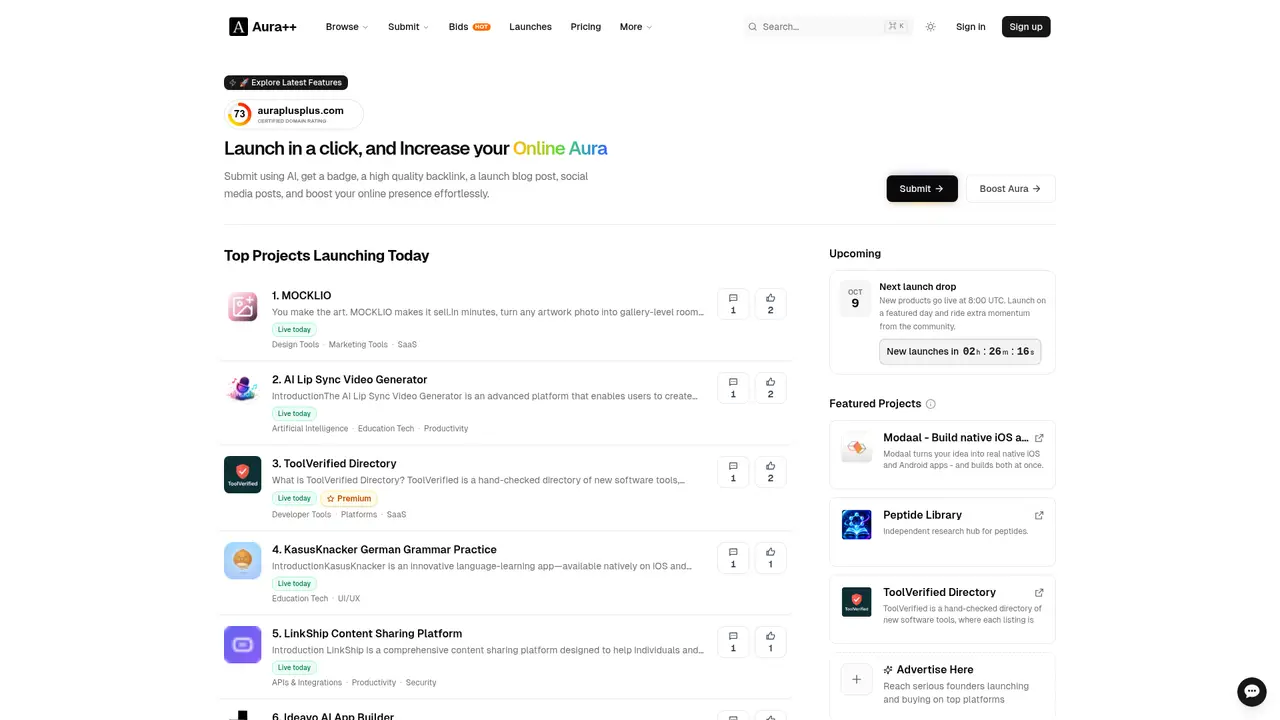Open comments for MOCKLIO
This screenshot has height=720, width=1280.
(x=733, y=304)
